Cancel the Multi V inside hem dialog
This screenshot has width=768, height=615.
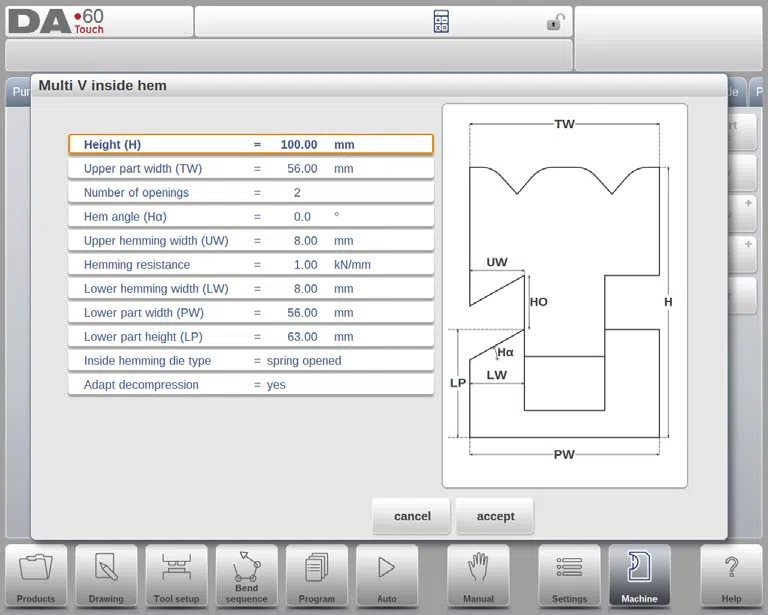411,516
